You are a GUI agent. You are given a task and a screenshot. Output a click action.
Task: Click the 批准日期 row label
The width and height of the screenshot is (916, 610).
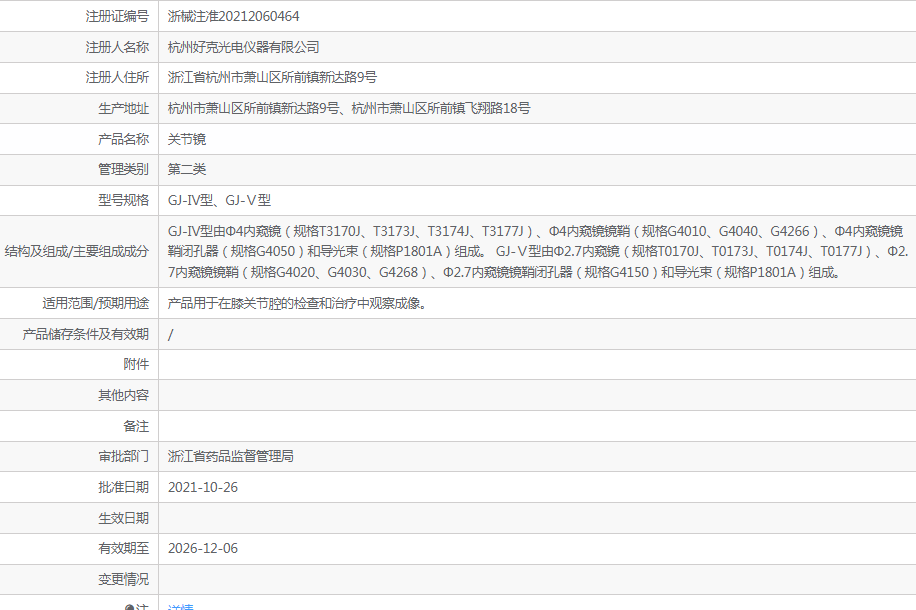[x=123, y=487]
